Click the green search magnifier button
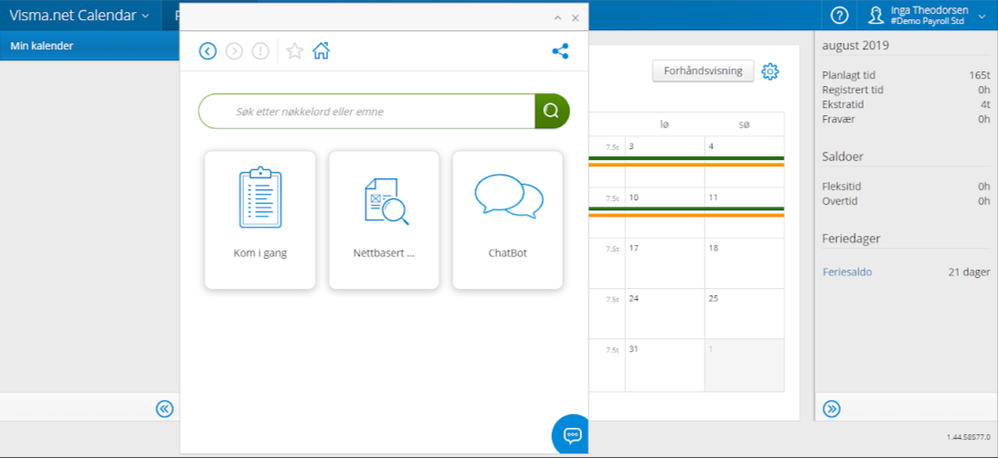Screen dimensions: 998x458 [x=551, y=111]
